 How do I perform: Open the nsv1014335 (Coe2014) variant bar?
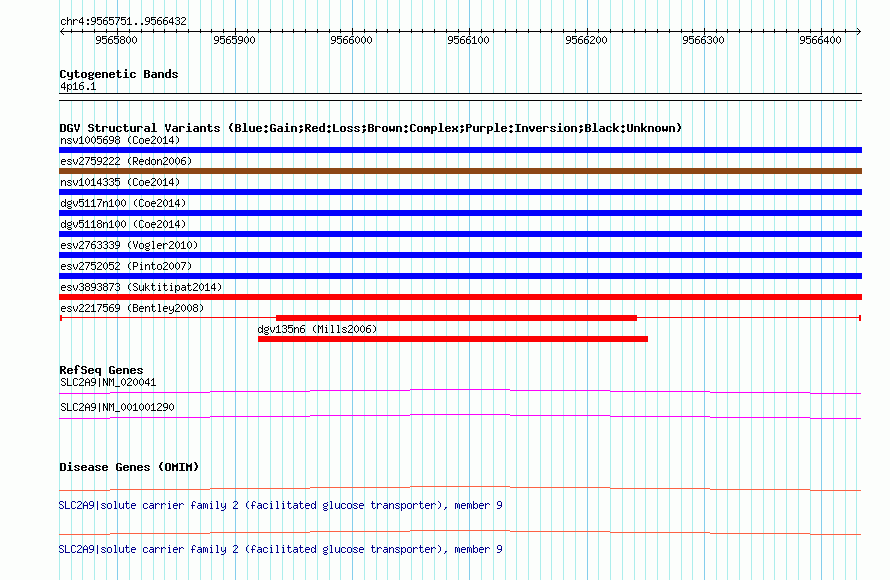click(460, 192)
